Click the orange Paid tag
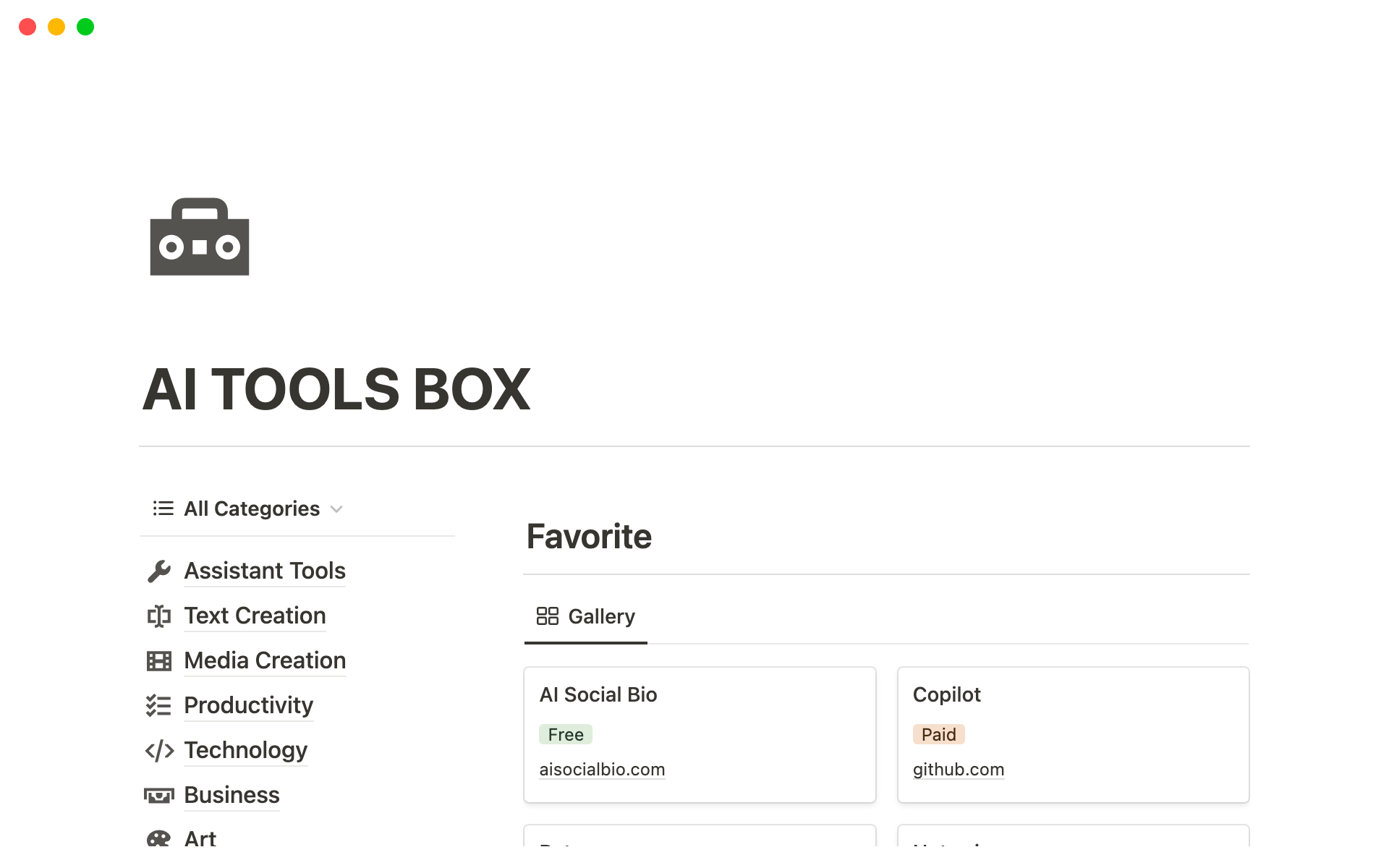This screenshot has width=1389, height=868. pos(938,734)
